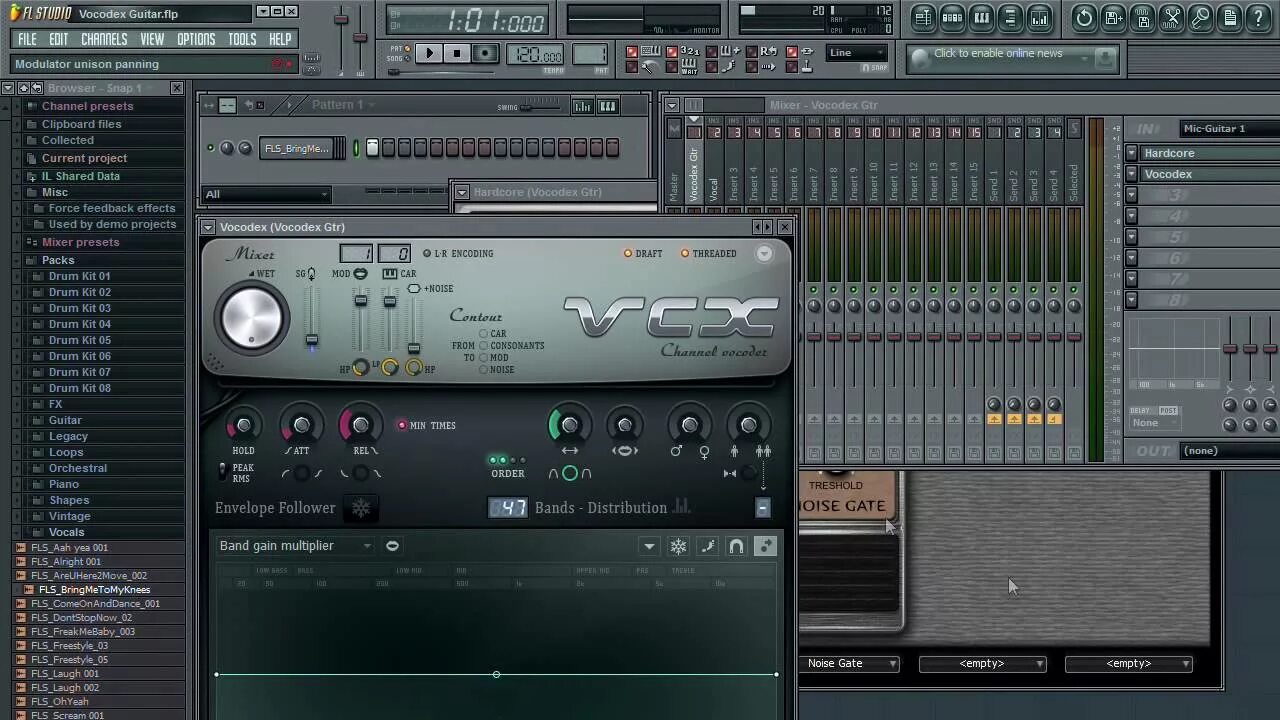Click the snowflake freeze icon beside Envelope Follower
Viewport: 1280px width, 720px height.
point(361,508)
